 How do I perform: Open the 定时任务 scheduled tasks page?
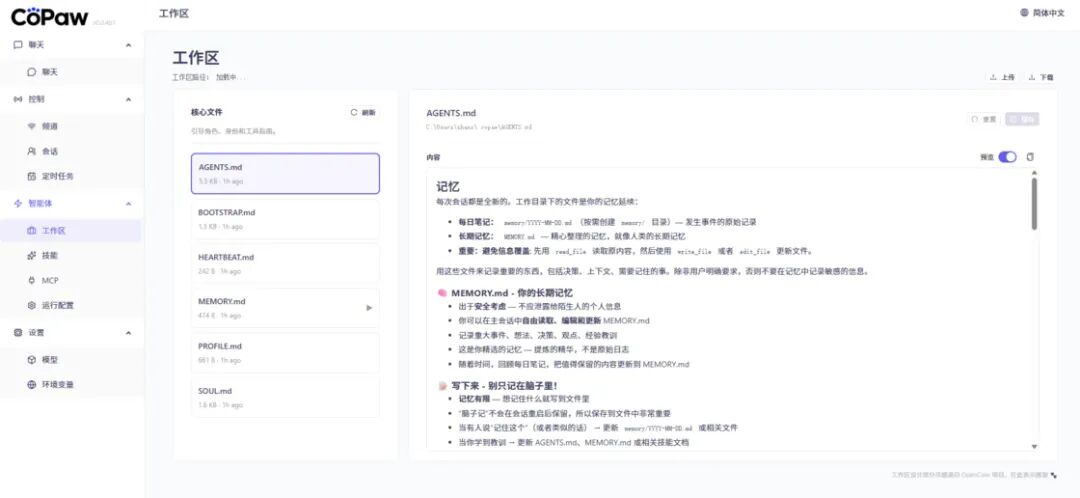[72, 176]
